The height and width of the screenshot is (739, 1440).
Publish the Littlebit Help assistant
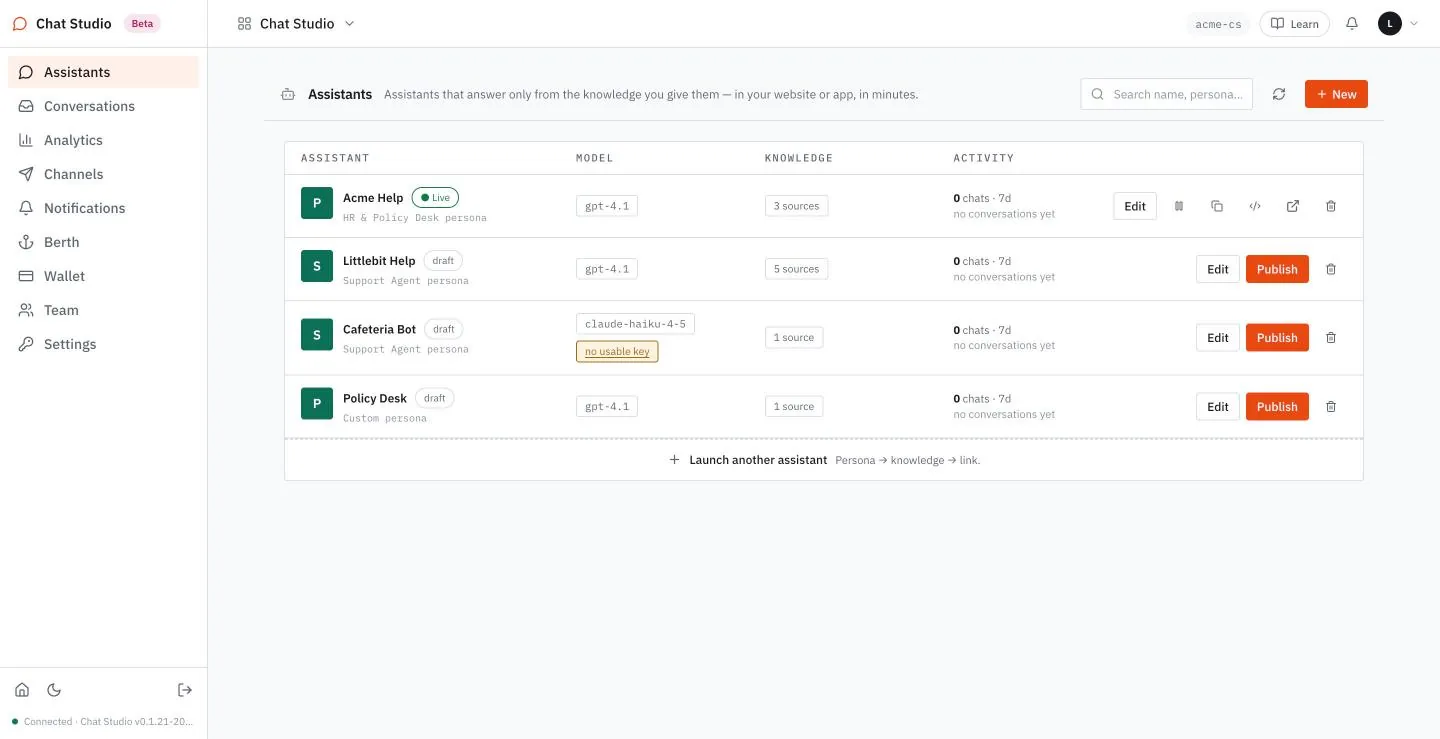click(1277, 269)
